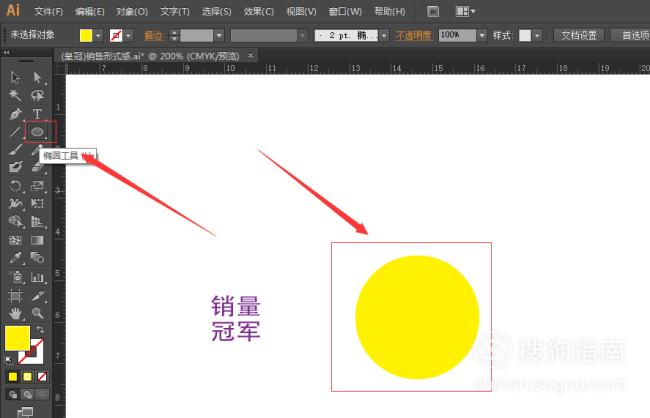Select the Free Transform tool
Image resolution: width=650 pixels, height=418 pixels.
[x=37, y=203]
